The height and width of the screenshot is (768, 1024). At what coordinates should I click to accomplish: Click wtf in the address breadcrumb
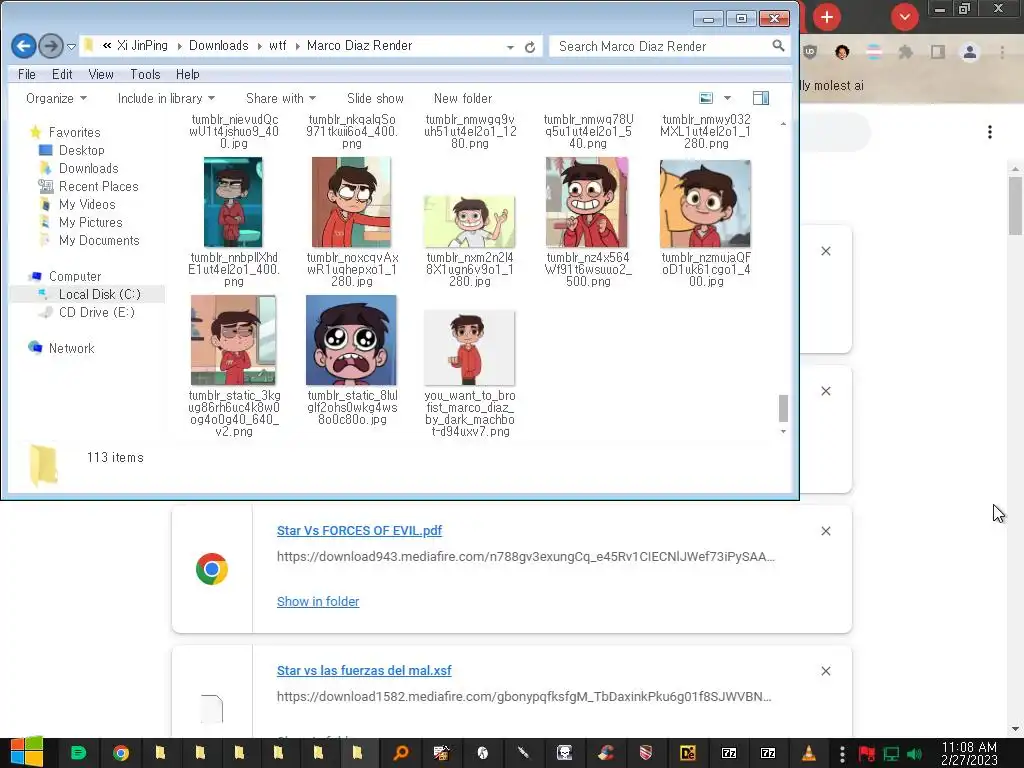[278, 46]
